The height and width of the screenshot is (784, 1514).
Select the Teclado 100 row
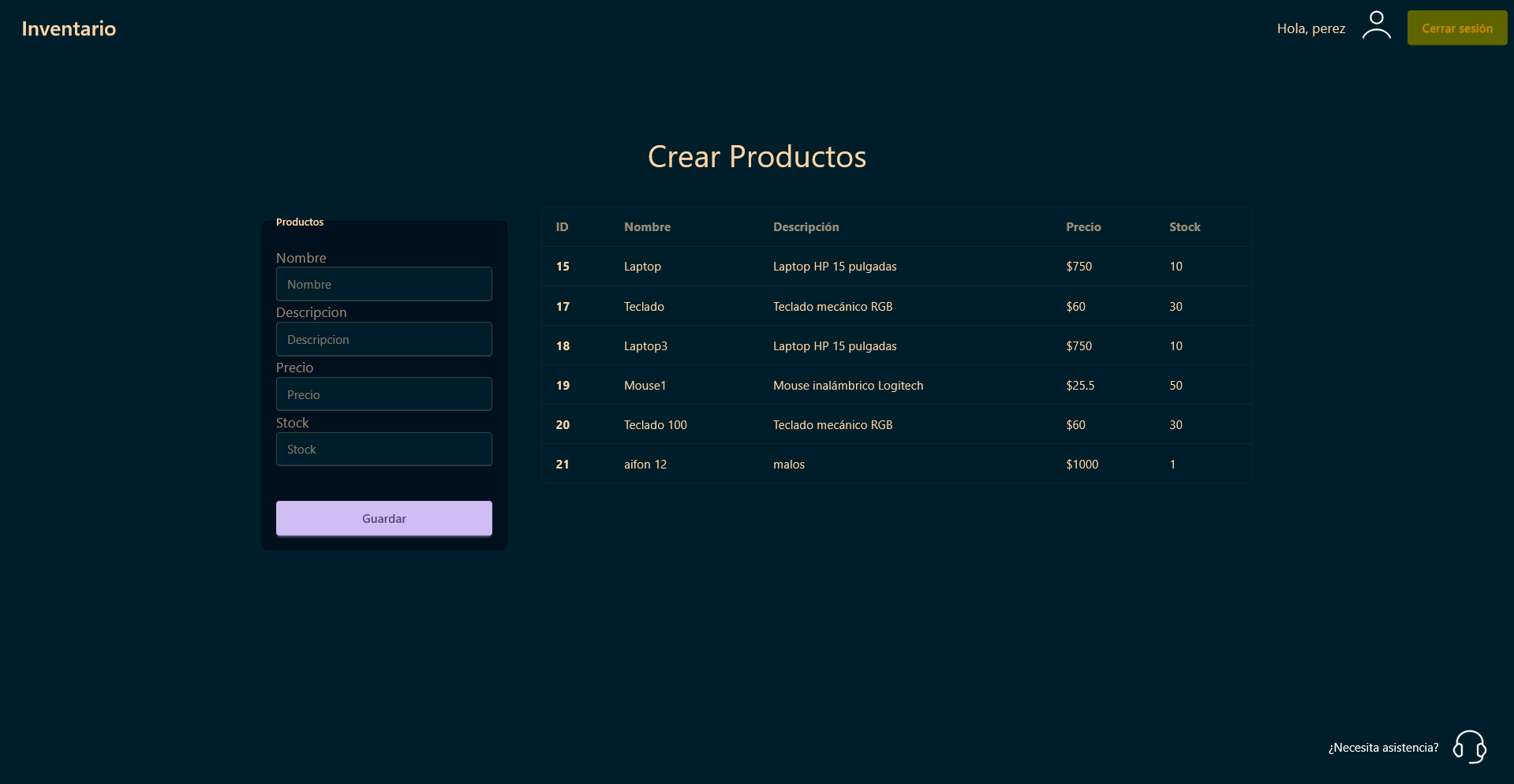[x=896, y=424]
